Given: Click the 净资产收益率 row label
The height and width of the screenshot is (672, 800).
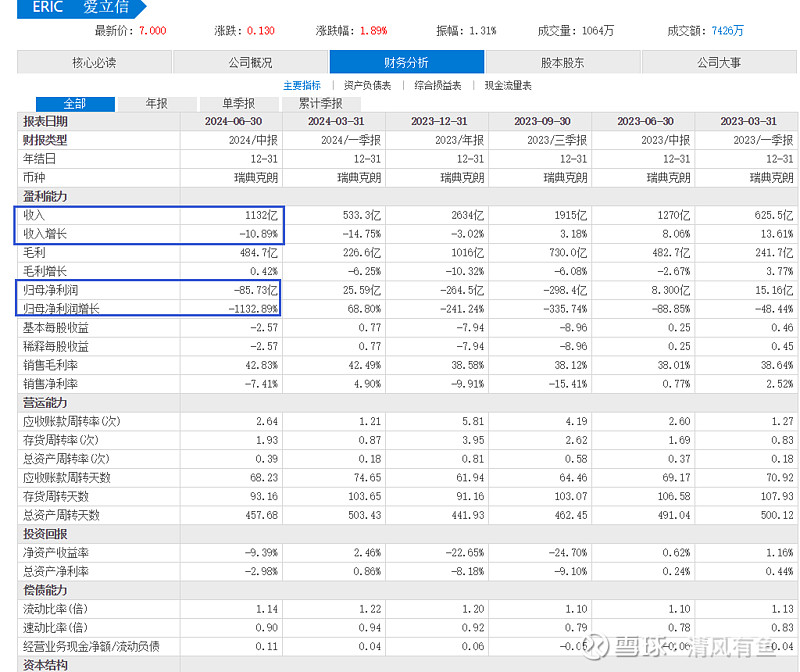Looking at the screenshot, I should pyautogui.click(x=56, y=553).
